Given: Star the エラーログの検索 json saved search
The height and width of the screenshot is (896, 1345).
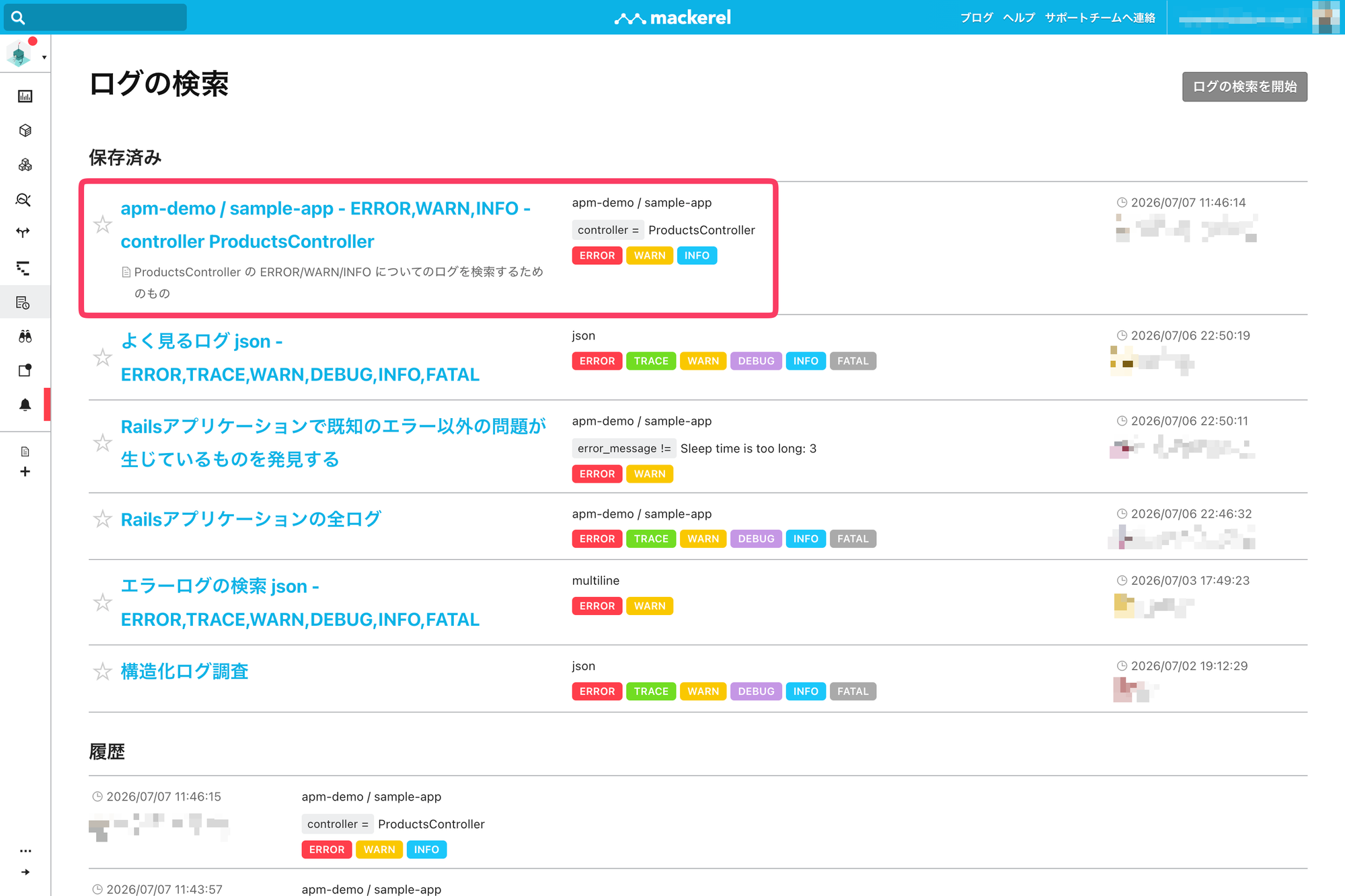Looking at the screenshot, I should point(102,602).
